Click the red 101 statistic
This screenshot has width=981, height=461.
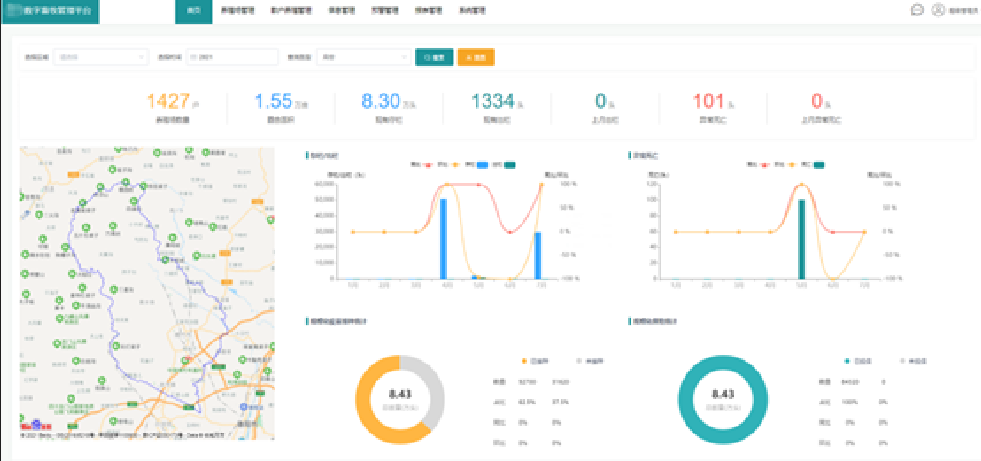point(709,101)
